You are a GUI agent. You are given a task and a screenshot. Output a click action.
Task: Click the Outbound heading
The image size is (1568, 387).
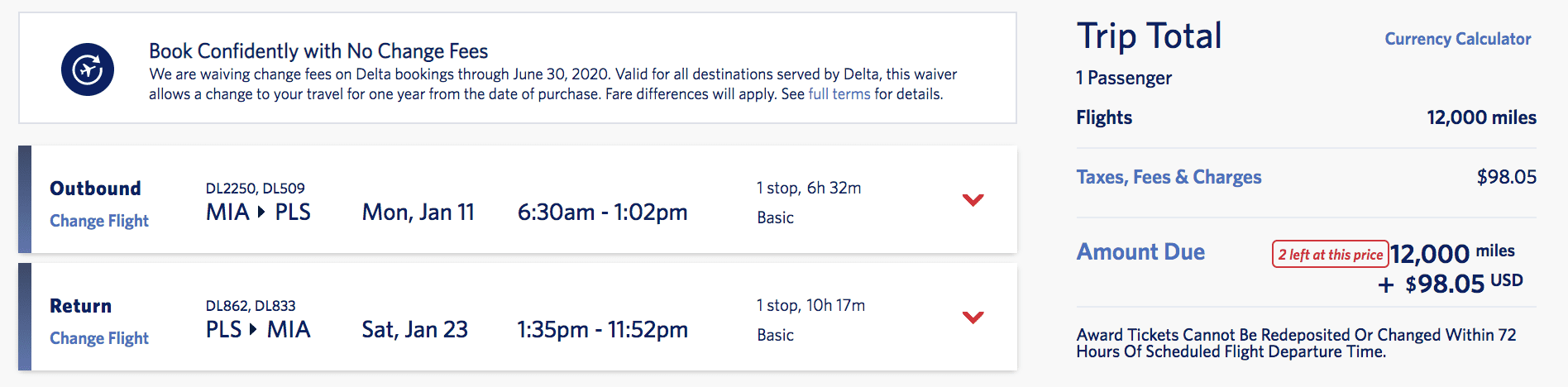pos(95,189)
